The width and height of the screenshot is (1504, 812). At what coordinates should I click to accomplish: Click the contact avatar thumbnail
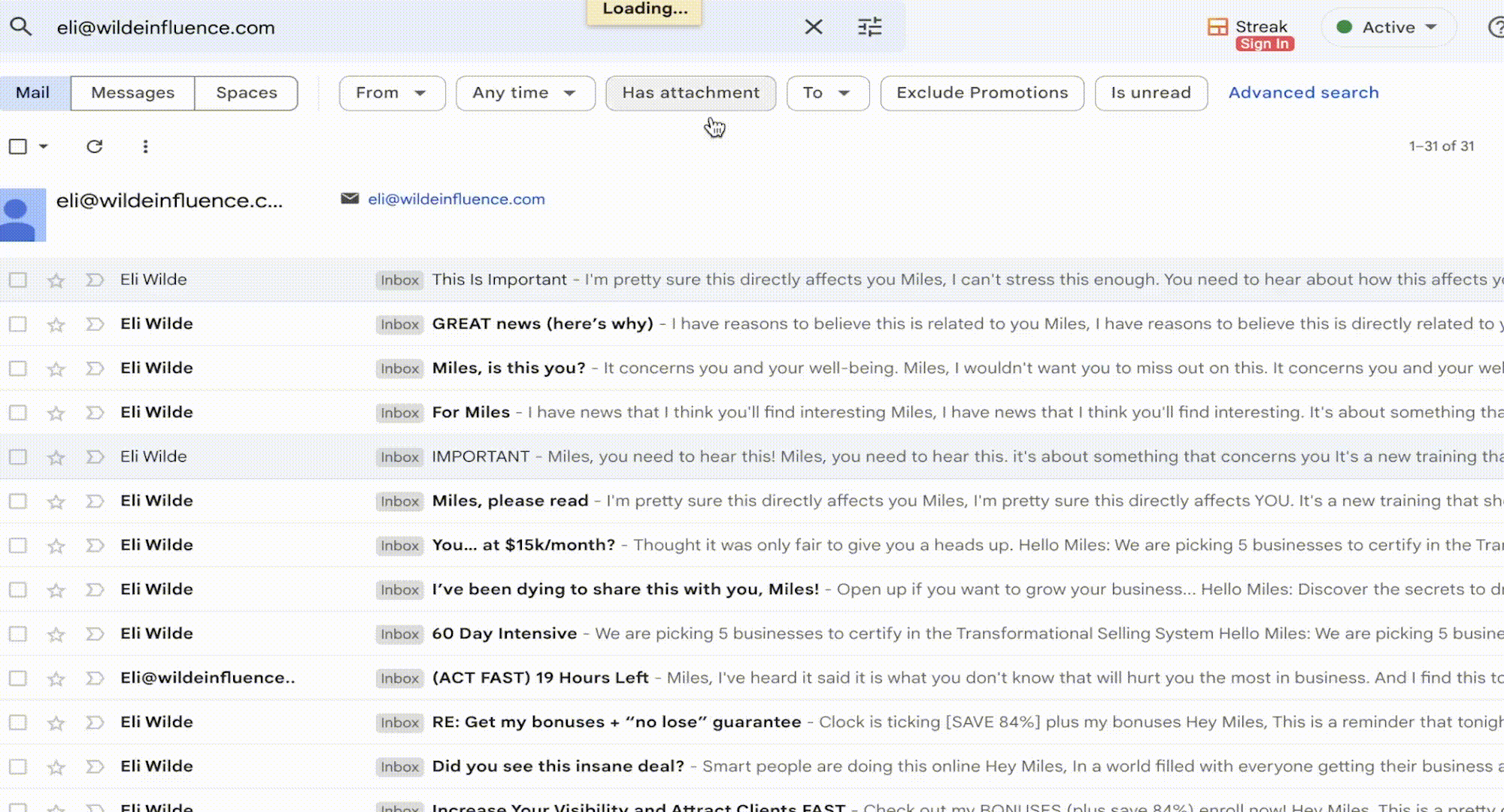point(23,215)
